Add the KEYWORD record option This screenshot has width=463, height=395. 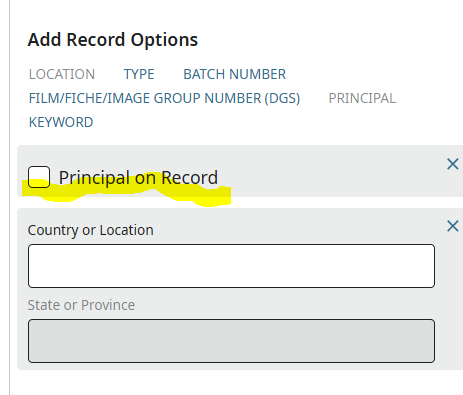pyautogui.click(x=61, y=122)
